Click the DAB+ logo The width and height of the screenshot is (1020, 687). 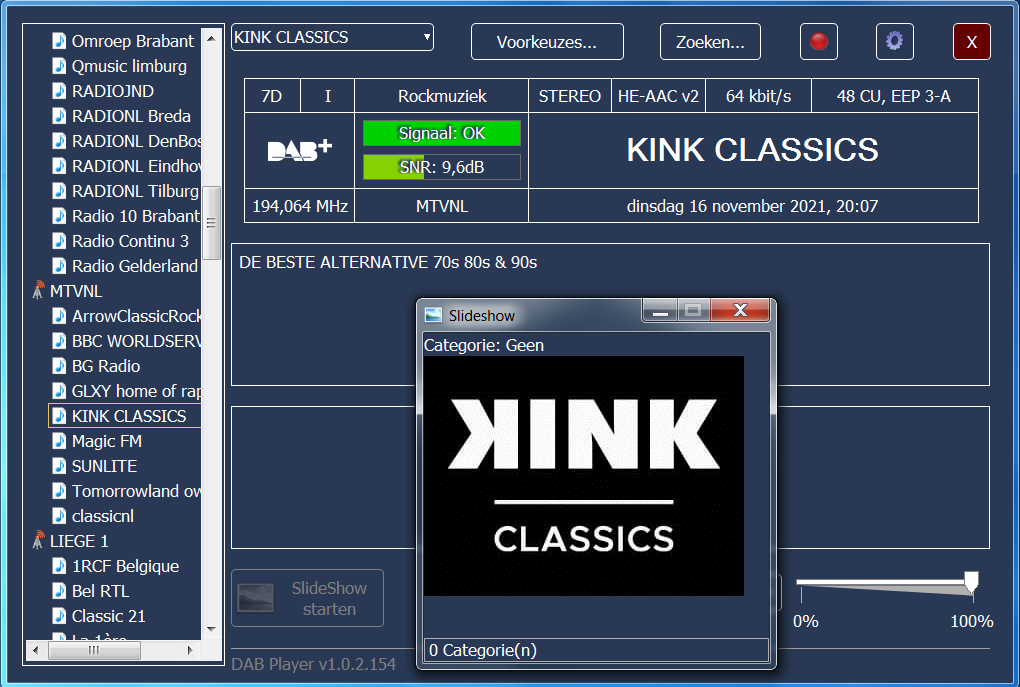[x=299, y=150]
